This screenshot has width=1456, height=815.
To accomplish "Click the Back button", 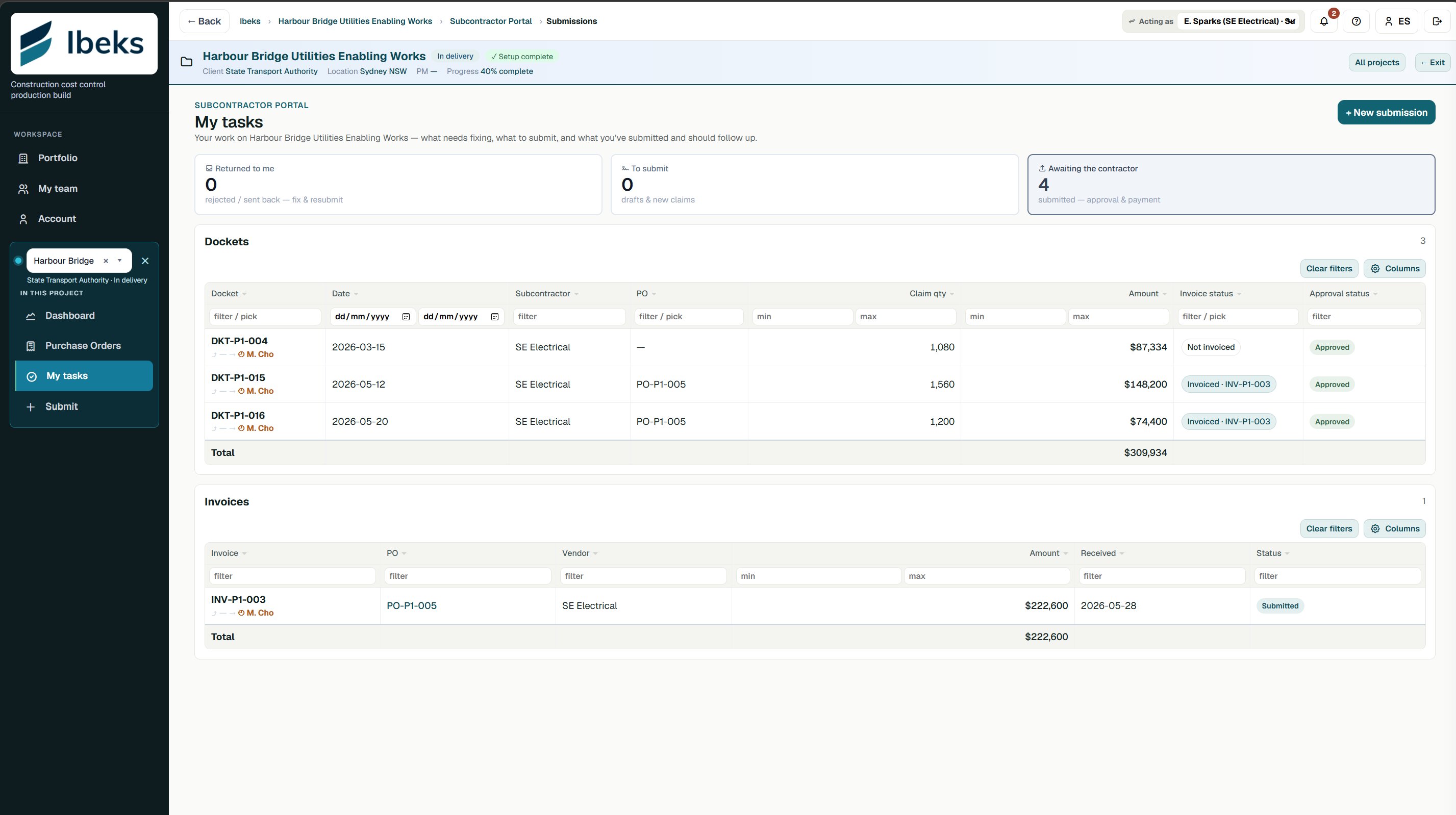I will pos(204,21).
